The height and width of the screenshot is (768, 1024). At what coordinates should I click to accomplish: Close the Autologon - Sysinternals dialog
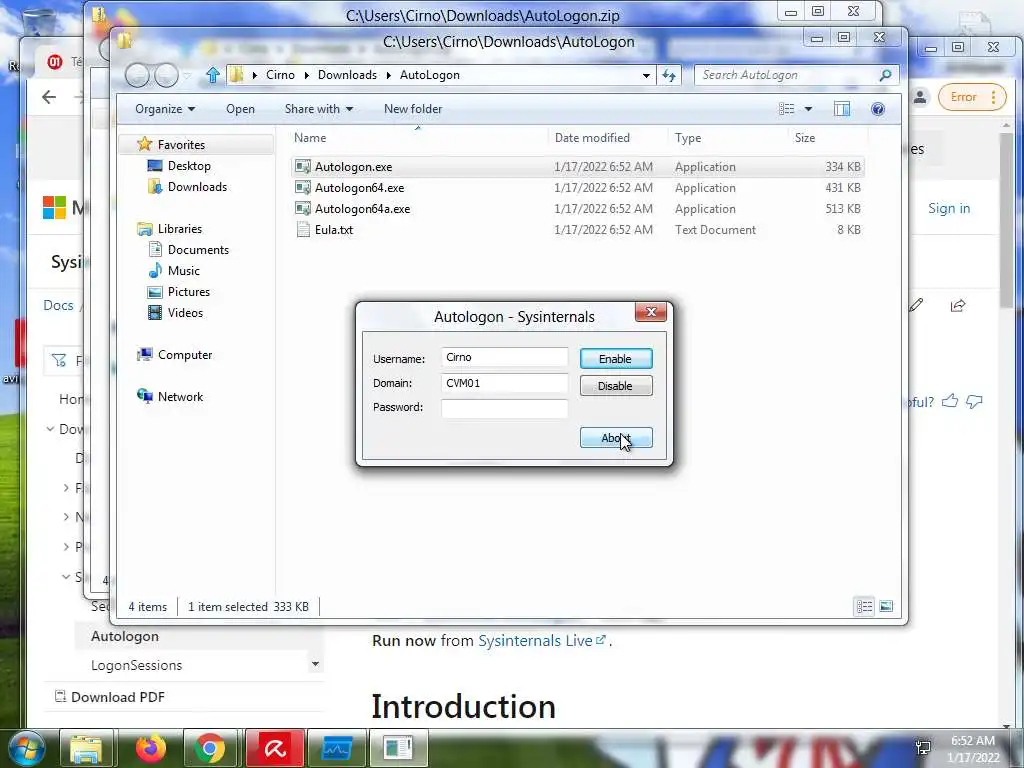point(650,312)
